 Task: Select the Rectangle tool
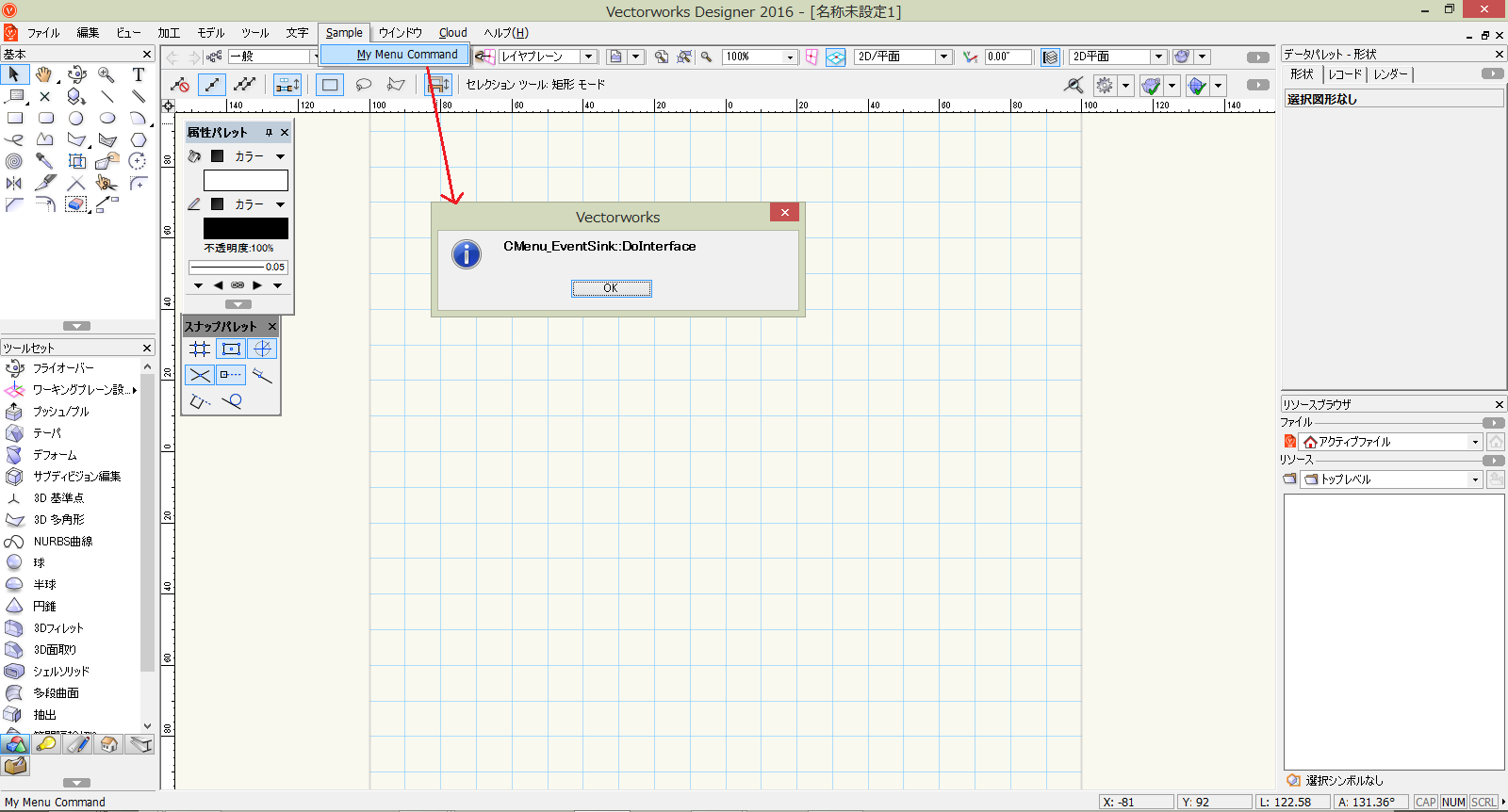coord(14,118)
